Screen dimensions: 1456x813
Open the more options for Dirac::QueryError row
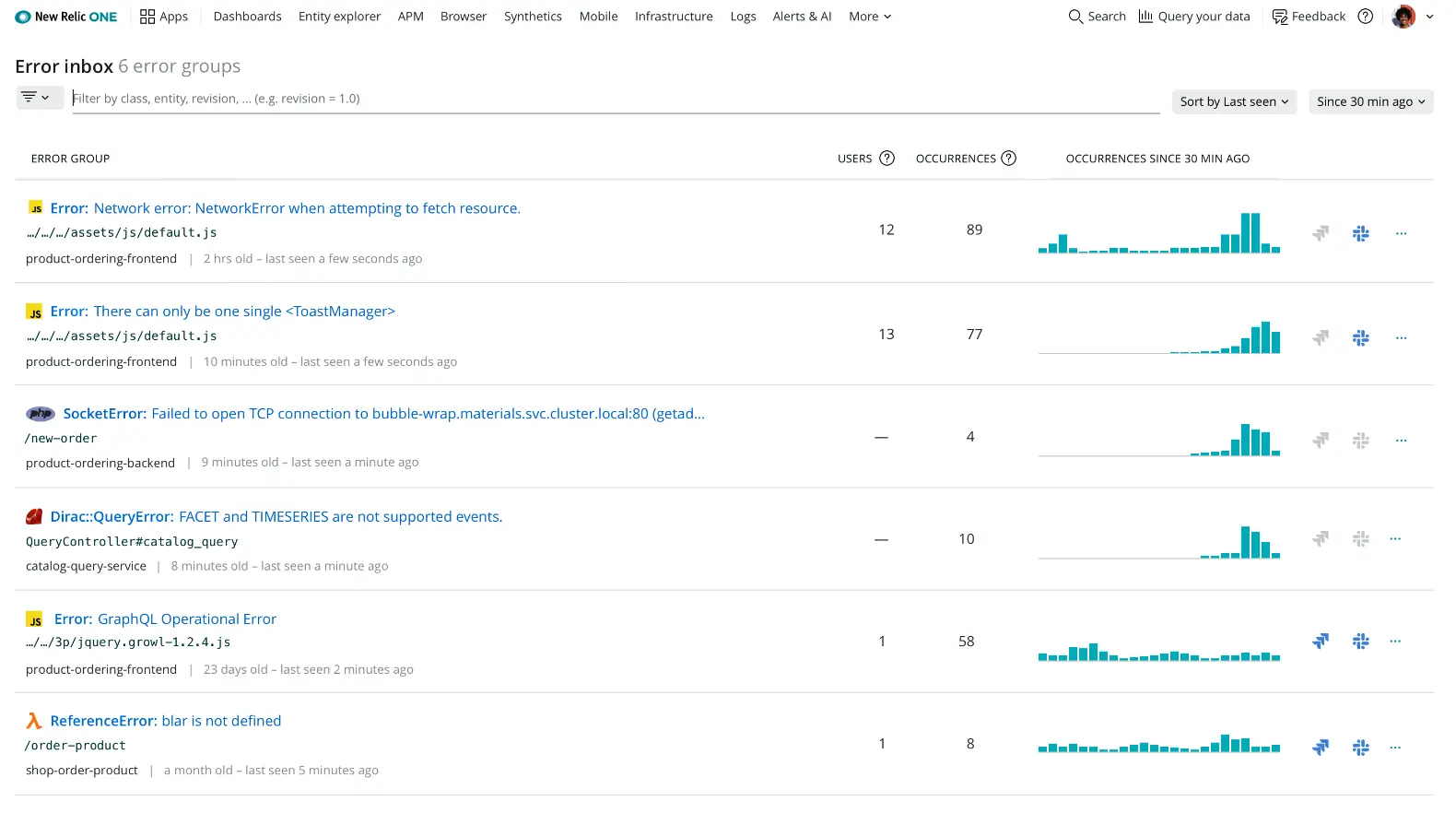click(x=1395, y=539)
